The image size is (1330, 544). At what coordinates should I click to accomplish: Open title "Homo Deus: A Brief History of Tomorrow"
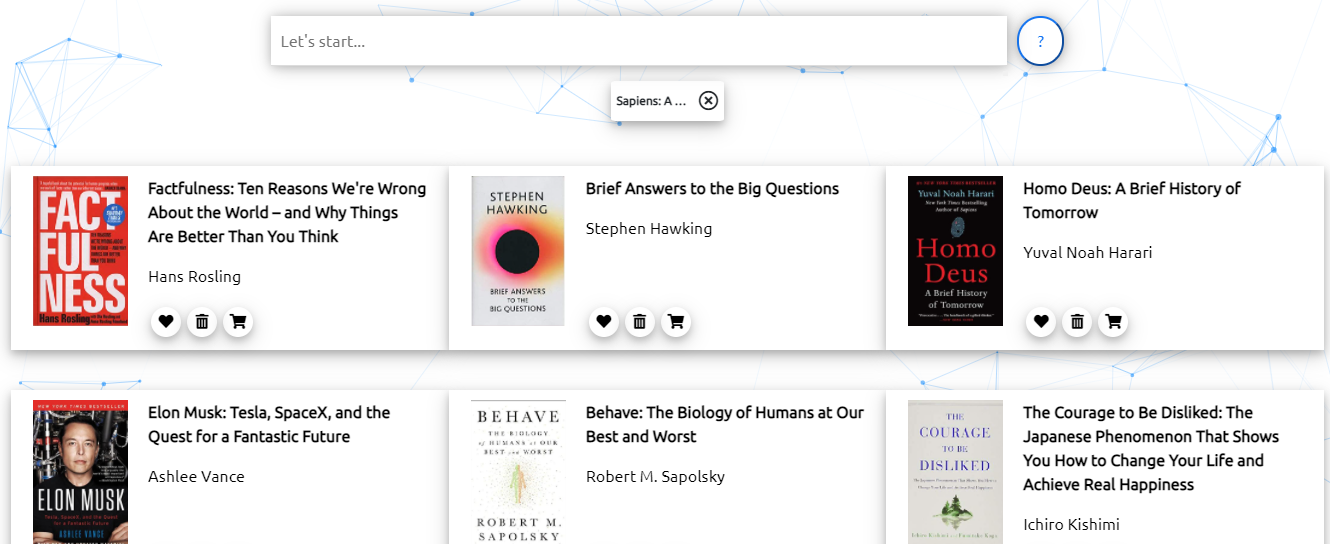(1132, 201)
